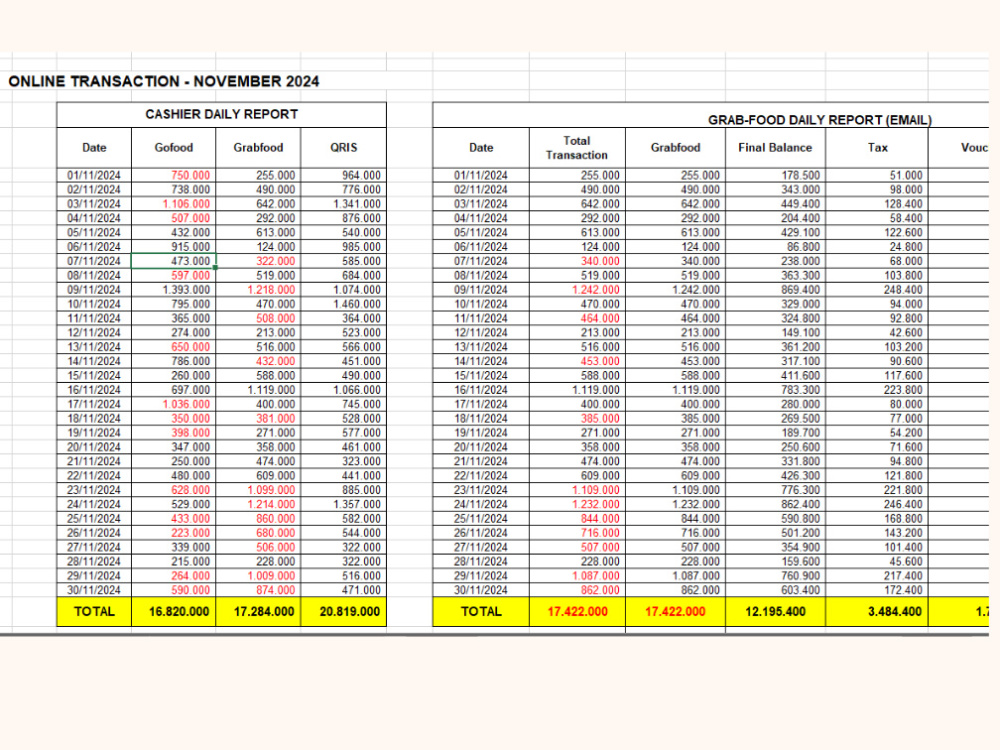Select Tax value 51.000
1000x750 pixels.
[x=906, y=175]
